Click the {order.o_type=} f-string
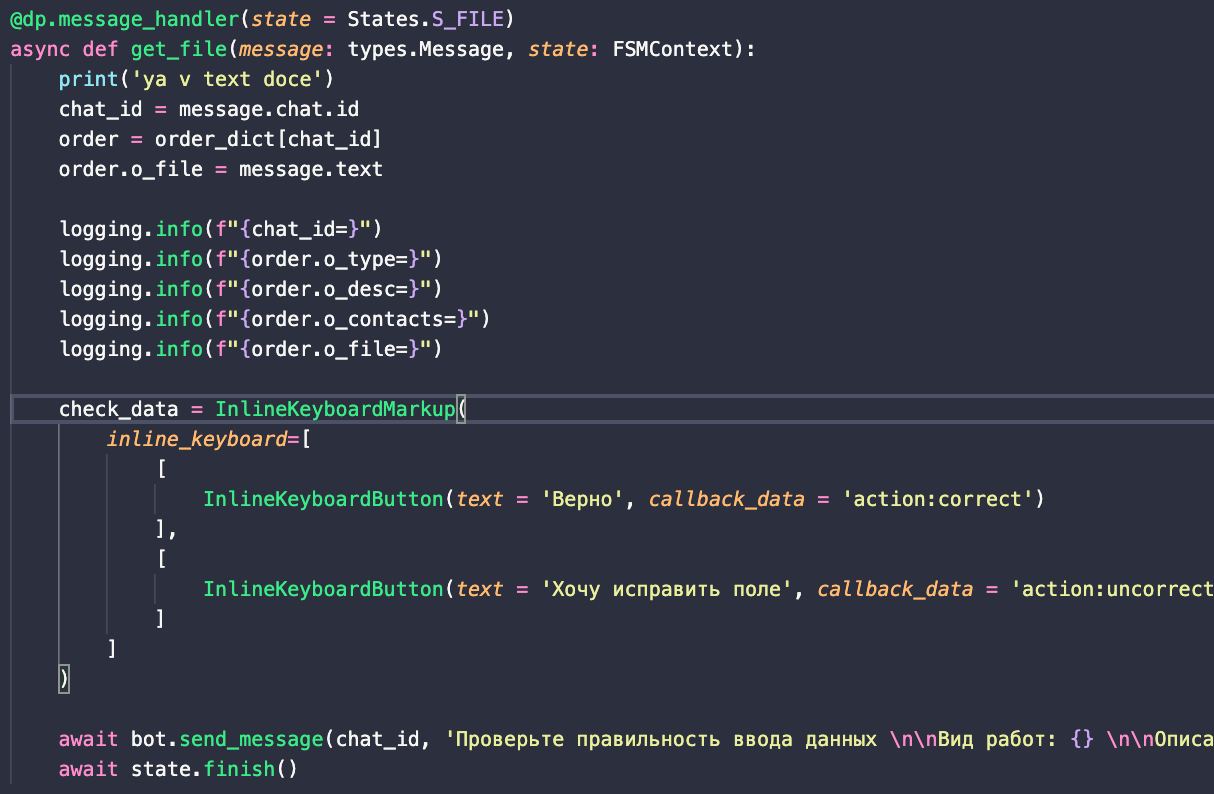The width and height of the screenshot is (1214, 794). 323,259
